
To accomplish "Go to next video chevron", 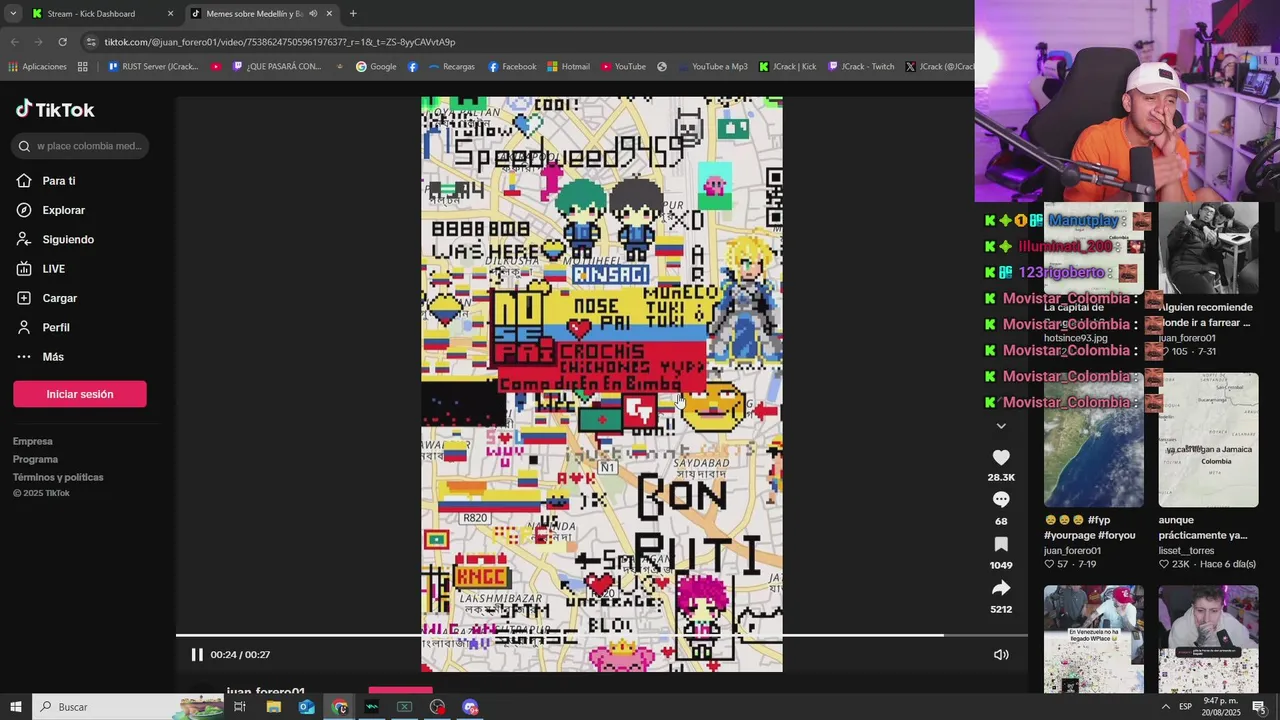I will pyautogui.click(x=1001, y=426).
